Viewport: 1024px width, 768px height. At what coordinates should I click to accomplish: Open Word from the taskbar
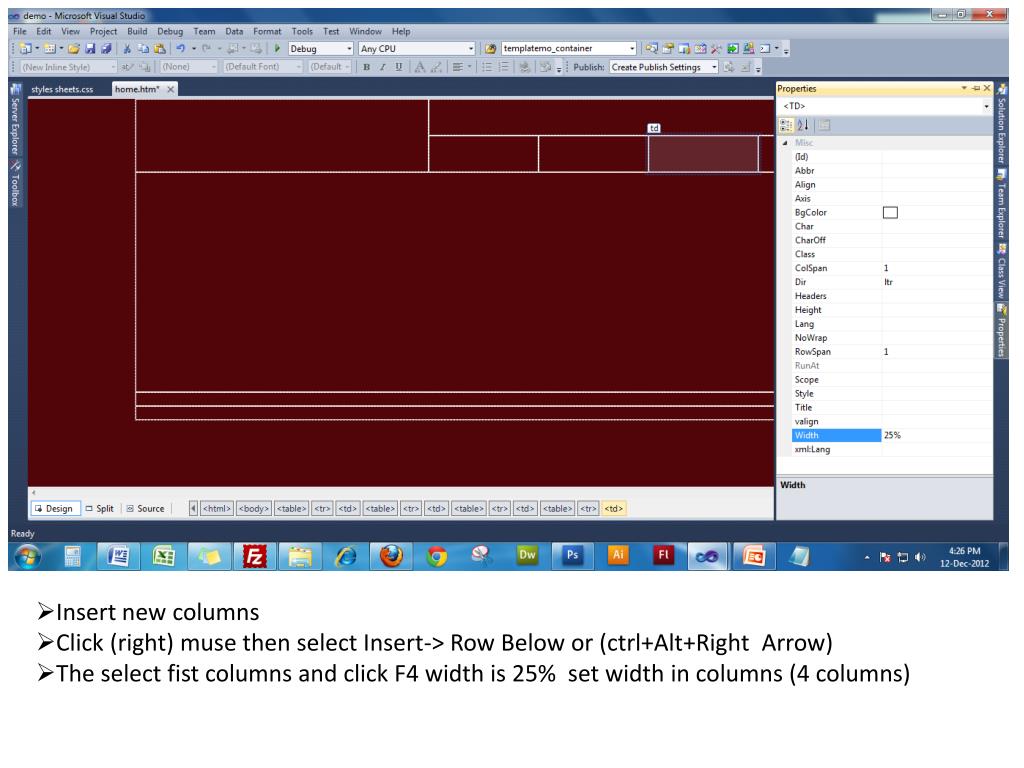click(118, 556)
